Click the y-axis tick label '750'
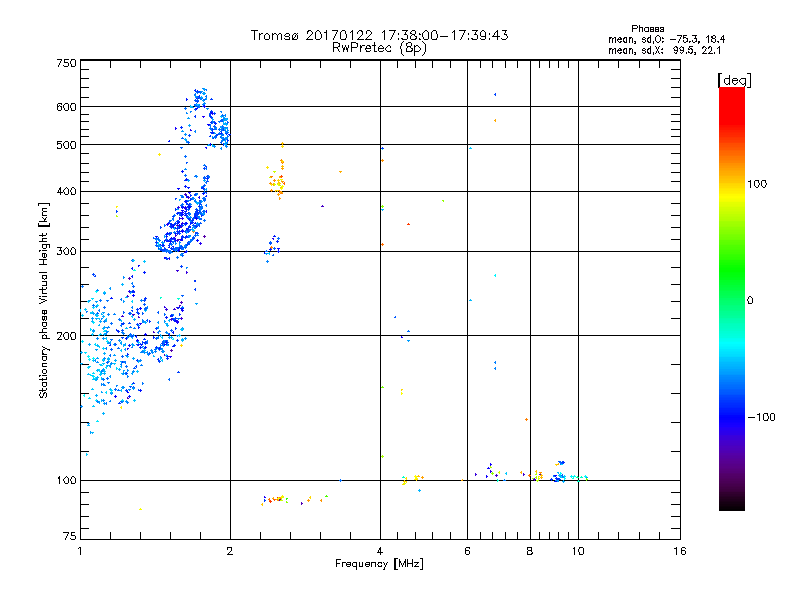The height and width of the screenshot is (600, 800). coord(66,63)
